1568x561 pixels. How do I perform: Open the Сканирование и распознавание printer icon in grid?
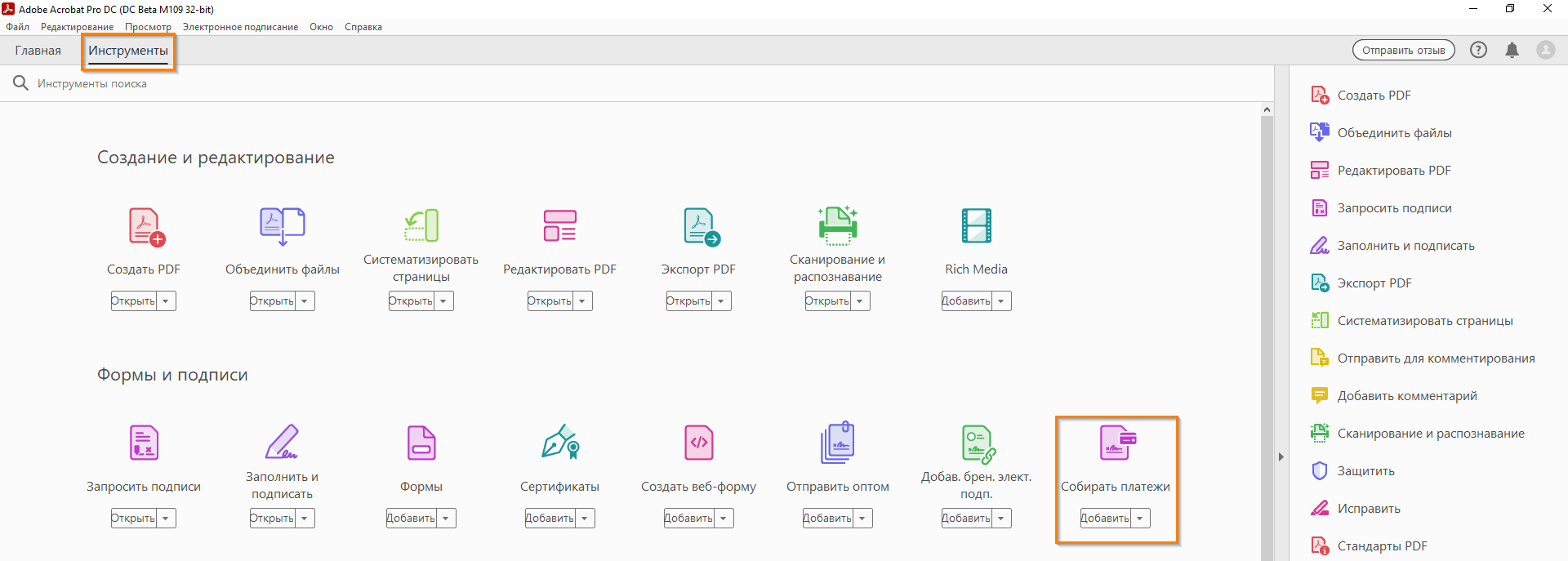838,225
